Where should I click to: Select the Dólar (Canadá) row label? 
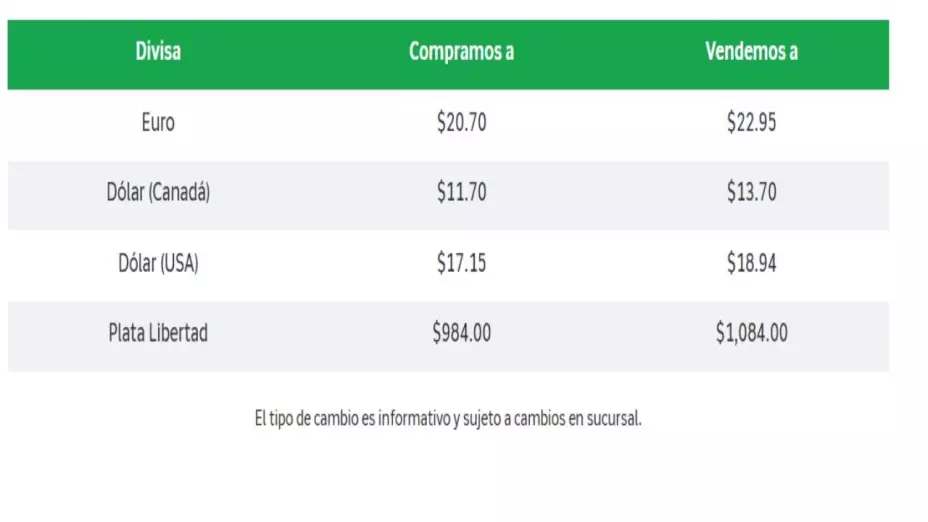tap(158, 193)
